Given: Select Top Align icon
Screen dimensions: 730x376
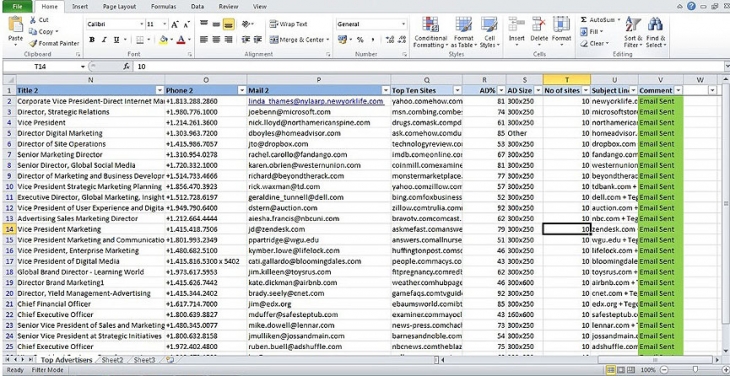Looking at the screenshot, I should 203,24.
